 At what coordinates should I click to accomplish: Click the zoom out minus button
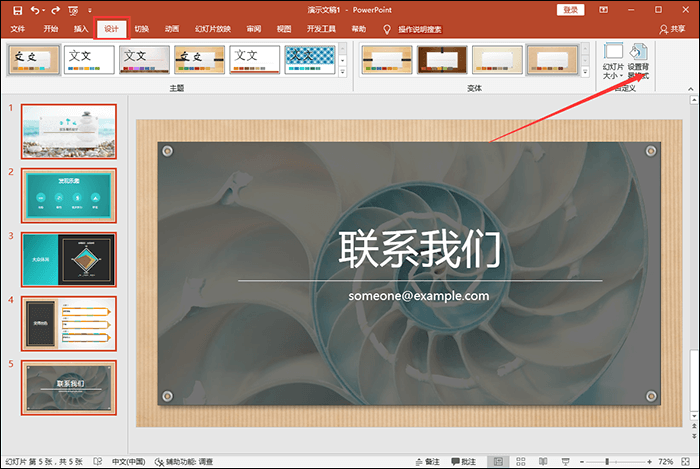[x=582, y=461]
